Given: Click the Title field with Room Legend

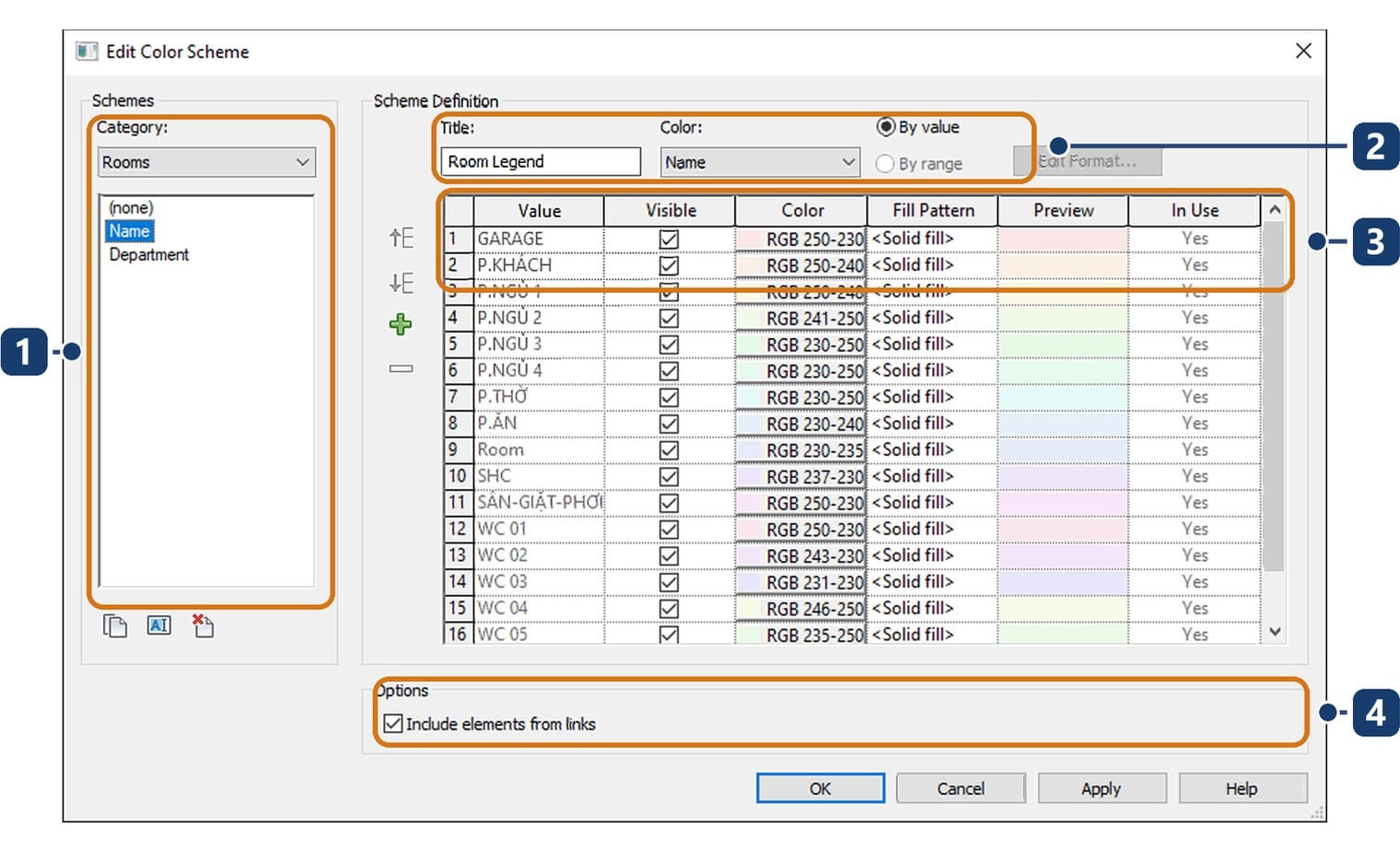Looking at the screenshot, I should coord(541,161).
